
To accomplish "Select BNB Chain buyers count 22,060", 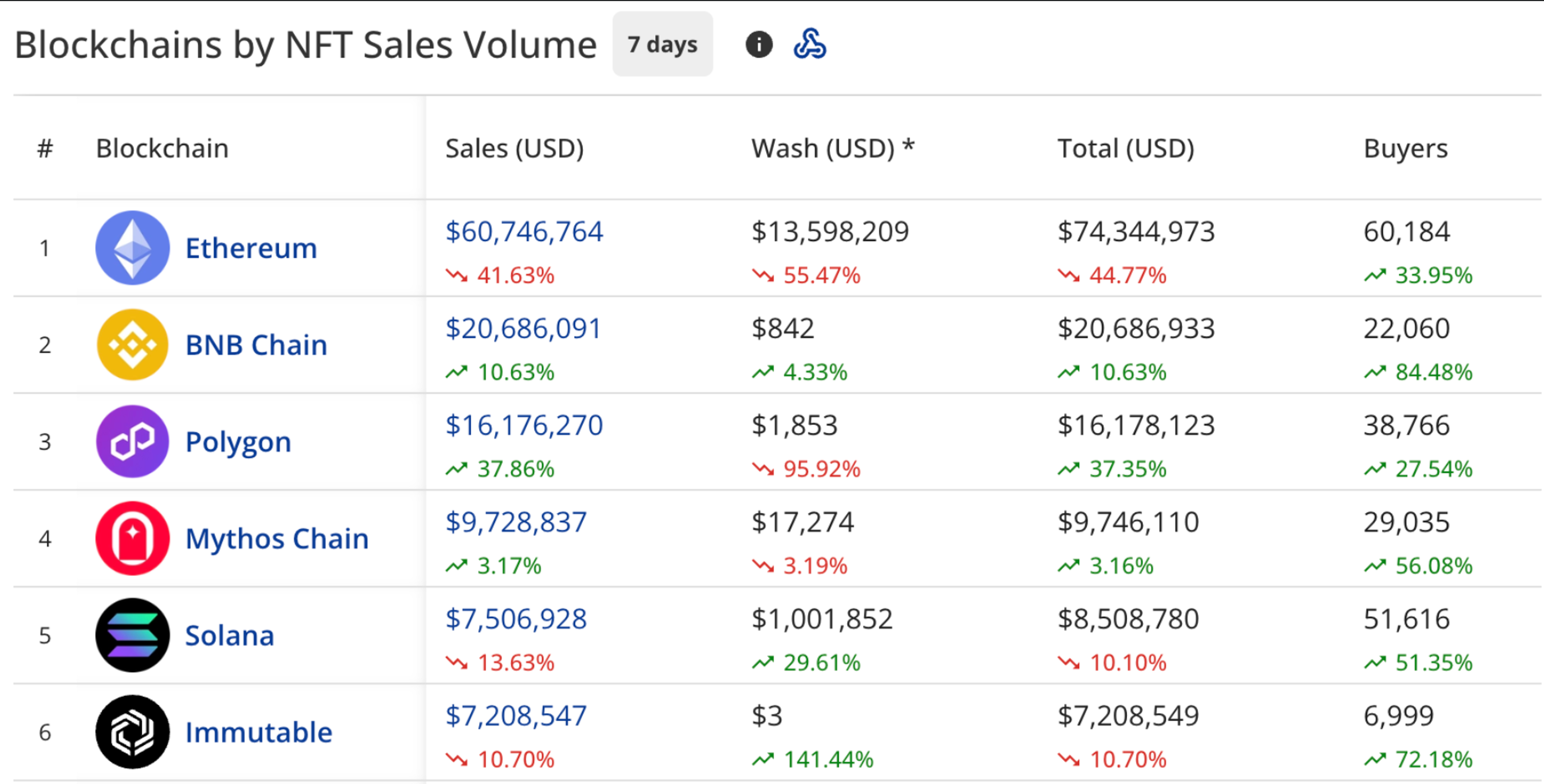I will coord(1407,328).
